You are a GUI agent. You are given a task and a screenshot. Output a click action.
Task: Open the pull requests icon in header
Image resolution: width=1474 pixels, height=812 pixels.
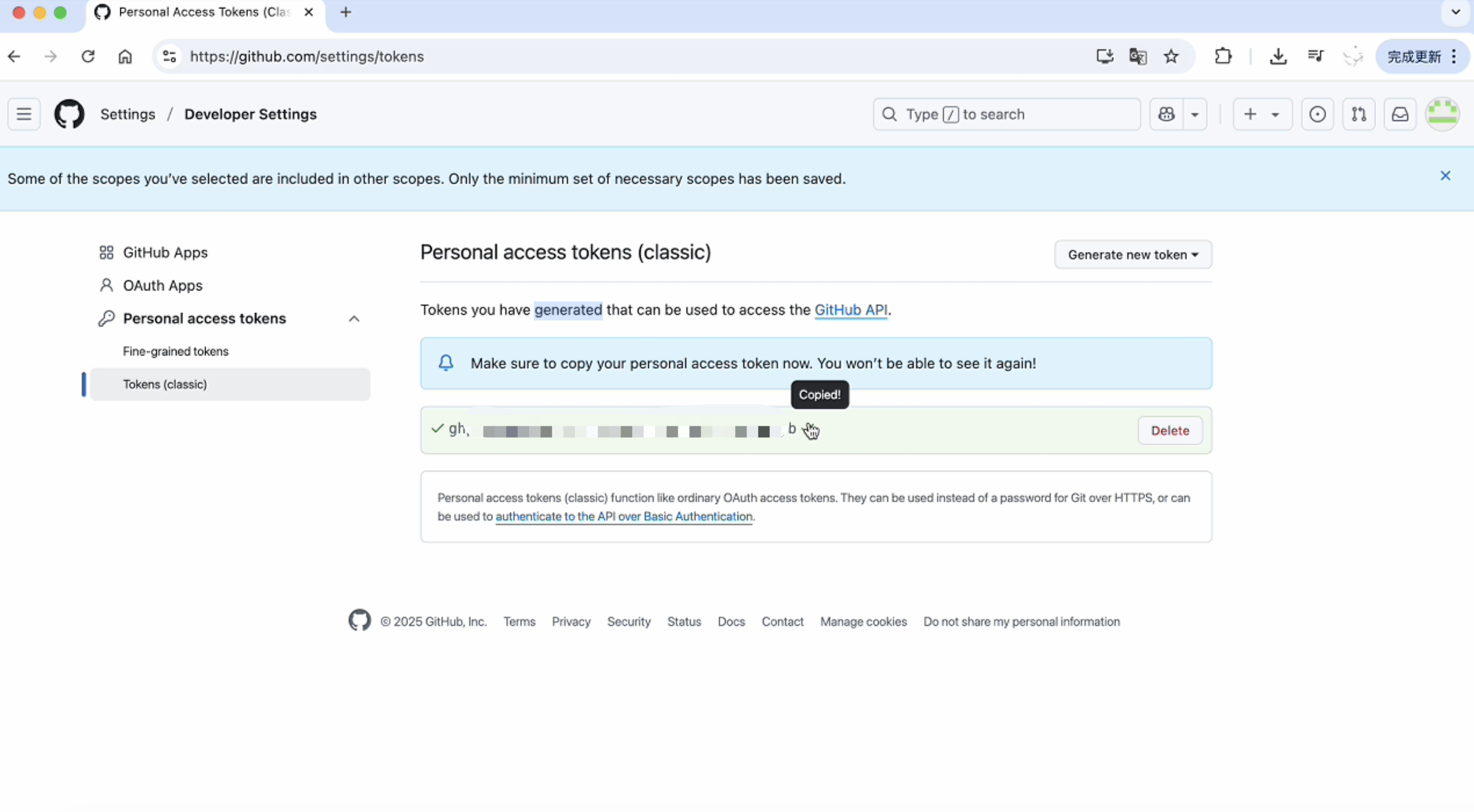coord(1358,114)
